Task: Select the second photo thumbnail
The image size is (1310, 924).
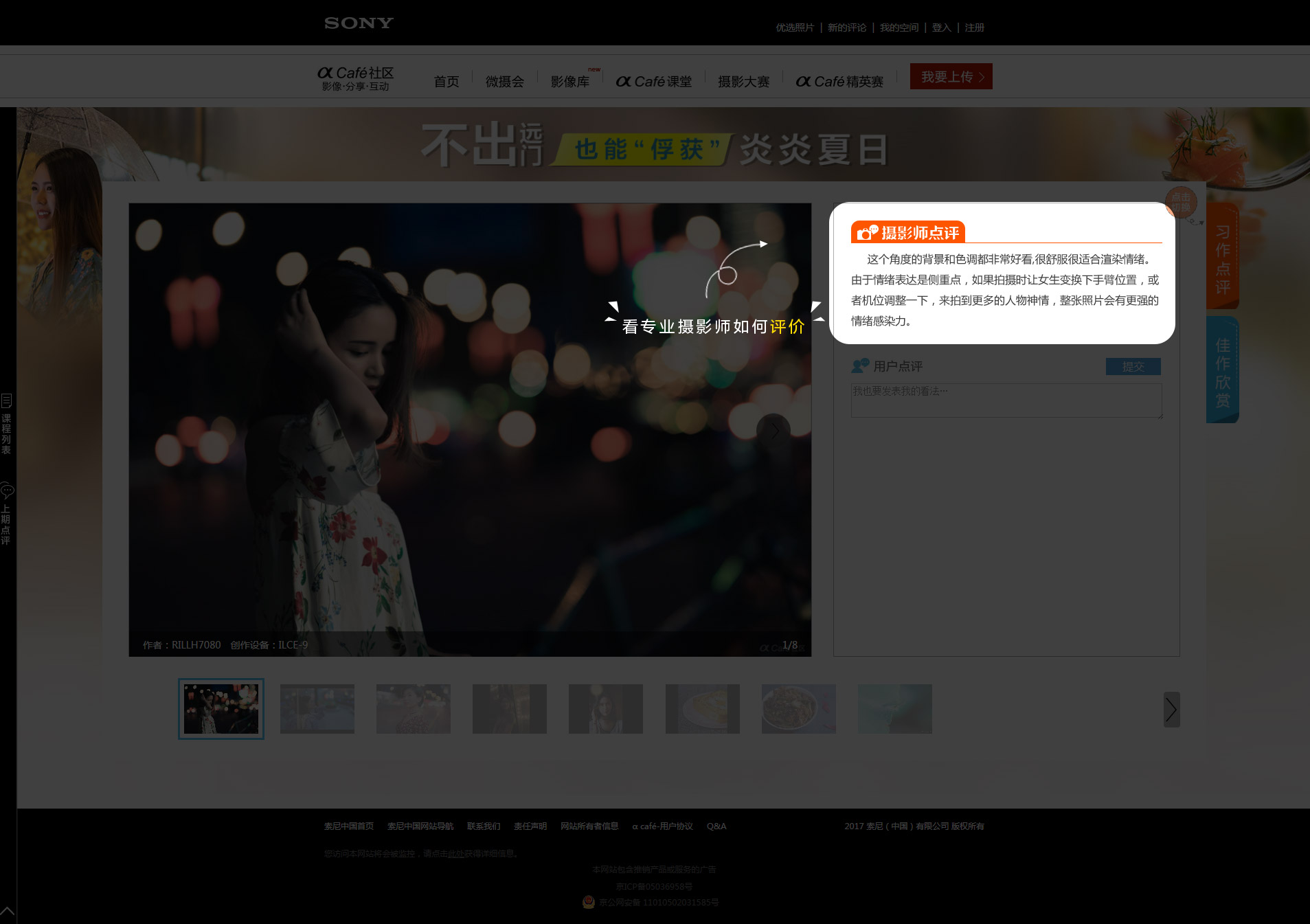Action: click(x=317, y=709)
